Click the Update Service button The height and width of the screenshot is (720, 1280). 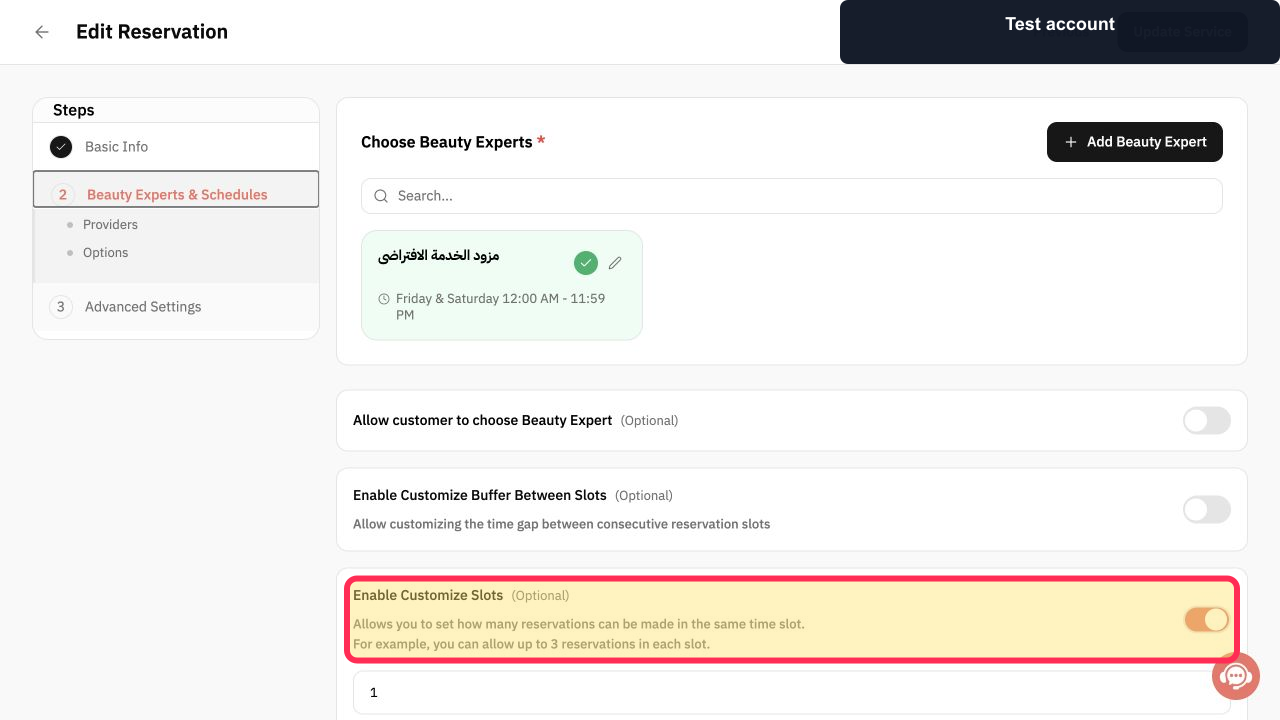[x=1182, y=32]
